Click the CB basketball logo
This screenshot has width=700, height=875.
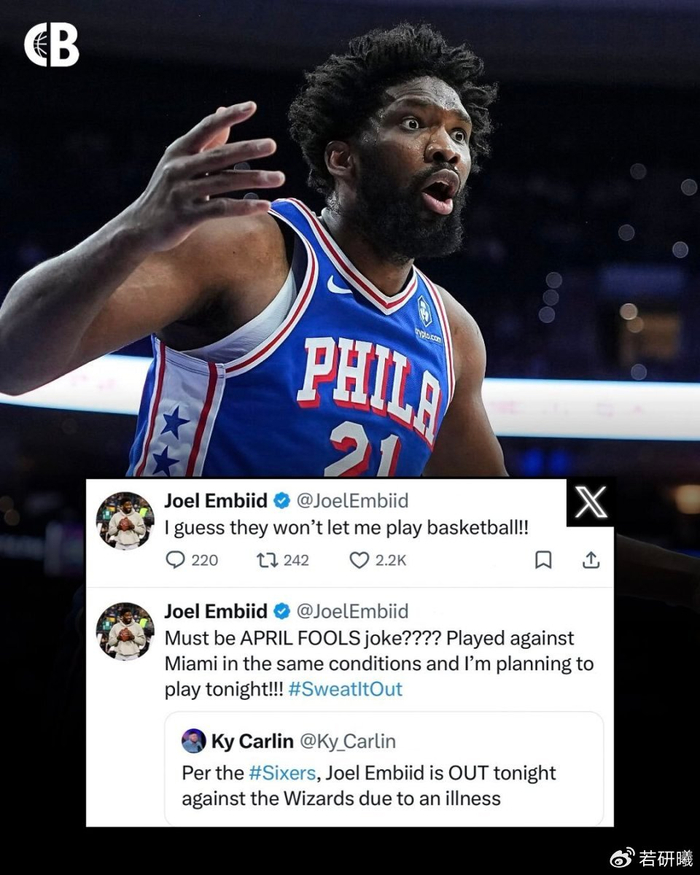point(51,45)
